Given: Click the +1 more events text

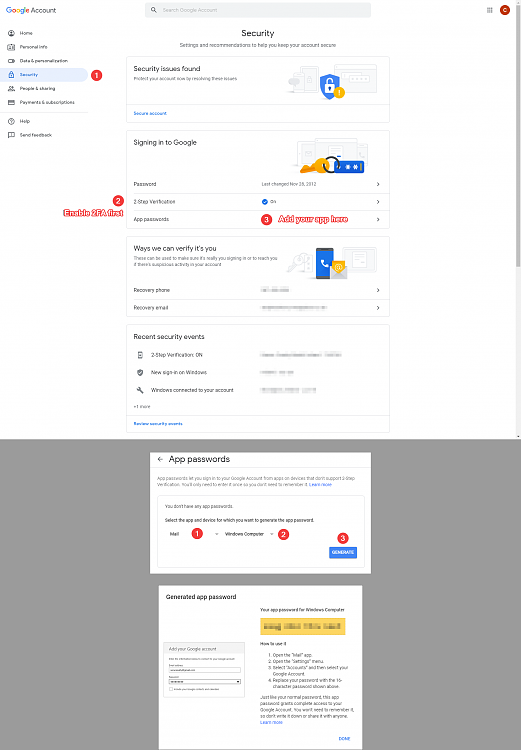Looking at the screenshot, I should [x=142, y=407].
